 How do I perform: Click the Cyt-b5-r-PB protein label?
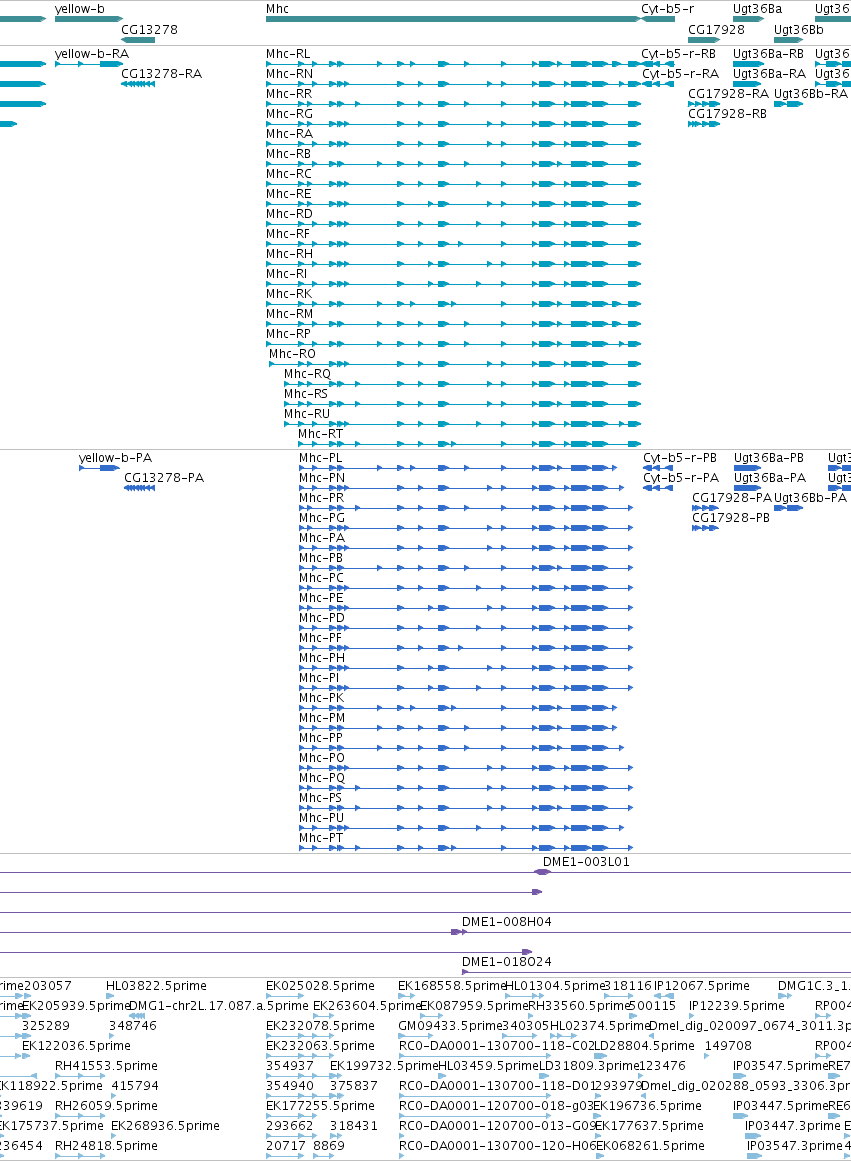(680, 458)
